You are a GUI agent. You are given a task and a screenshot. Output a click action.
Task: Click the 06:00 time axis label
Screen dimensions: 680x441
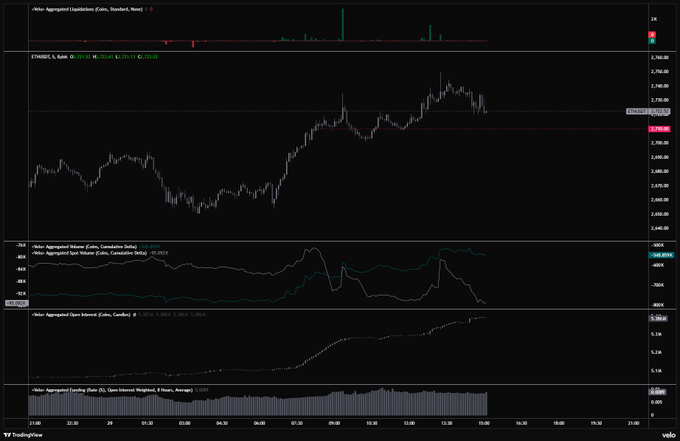coord(259,423)
